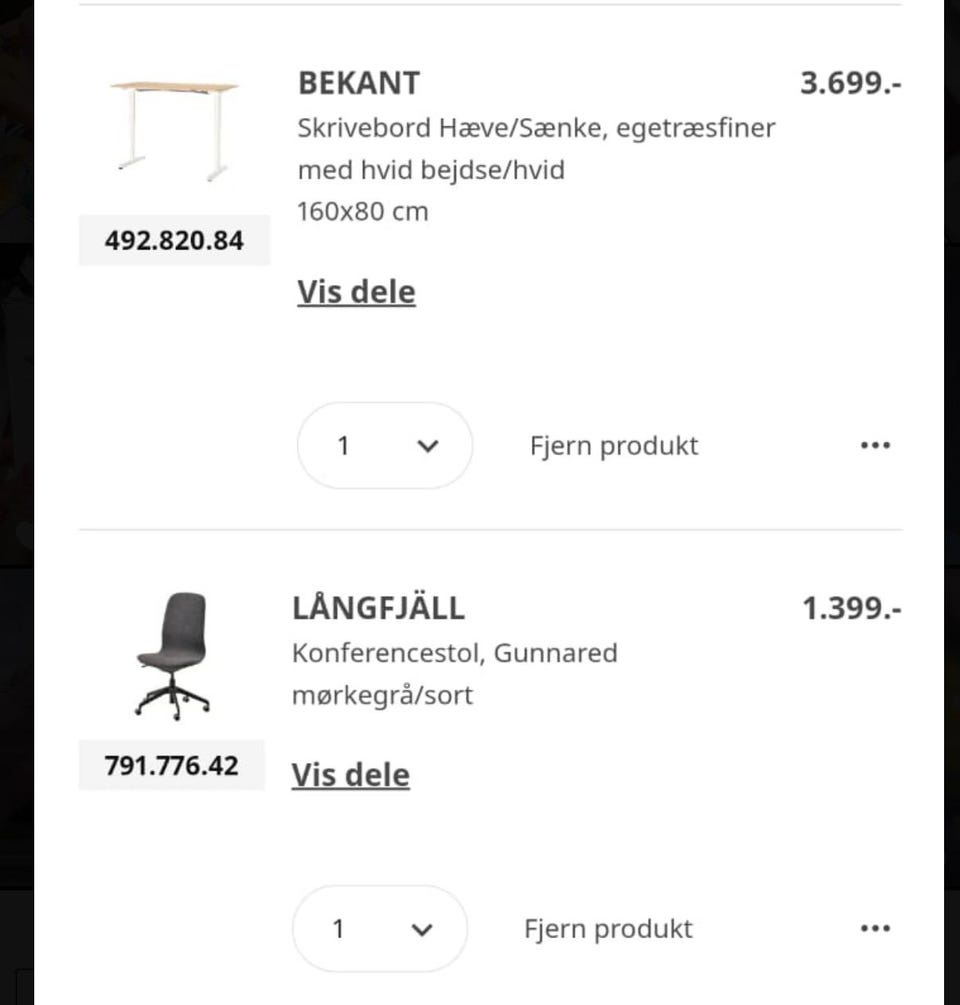Screen dimensions: 960x1005
Task: Click the '160x80 cm' size text
Action: click(363, 212)
